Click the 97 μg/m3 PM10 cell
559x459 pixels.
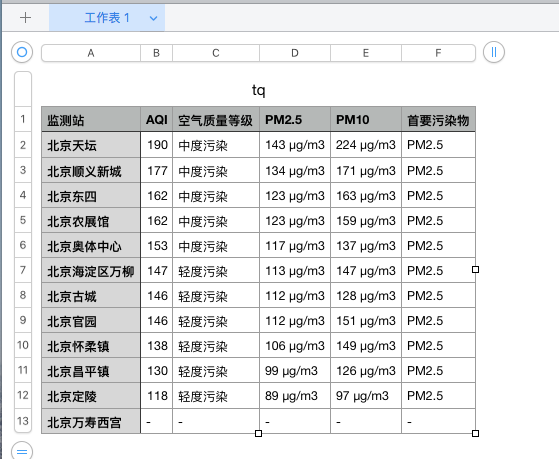point(366,396)
